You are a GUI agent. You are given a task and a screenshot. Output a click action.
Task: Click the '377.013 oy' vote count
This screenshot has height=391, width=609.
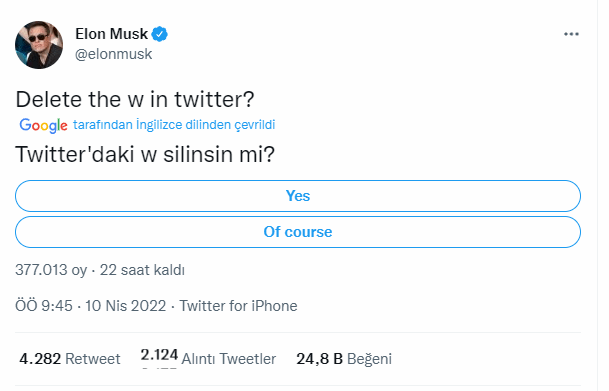pos(51,270)
